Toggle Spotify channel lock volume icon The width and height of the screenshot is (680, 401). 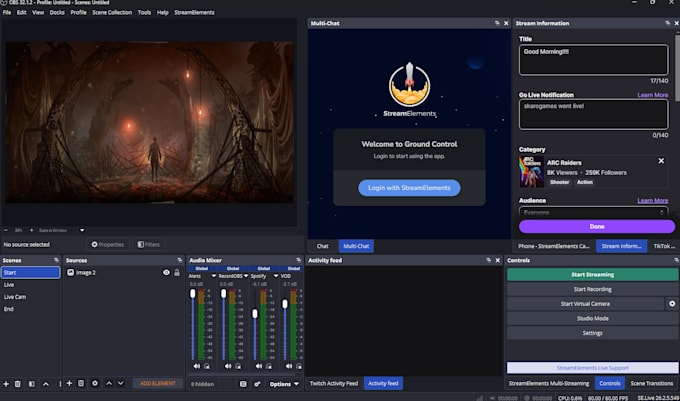[269, 366]
